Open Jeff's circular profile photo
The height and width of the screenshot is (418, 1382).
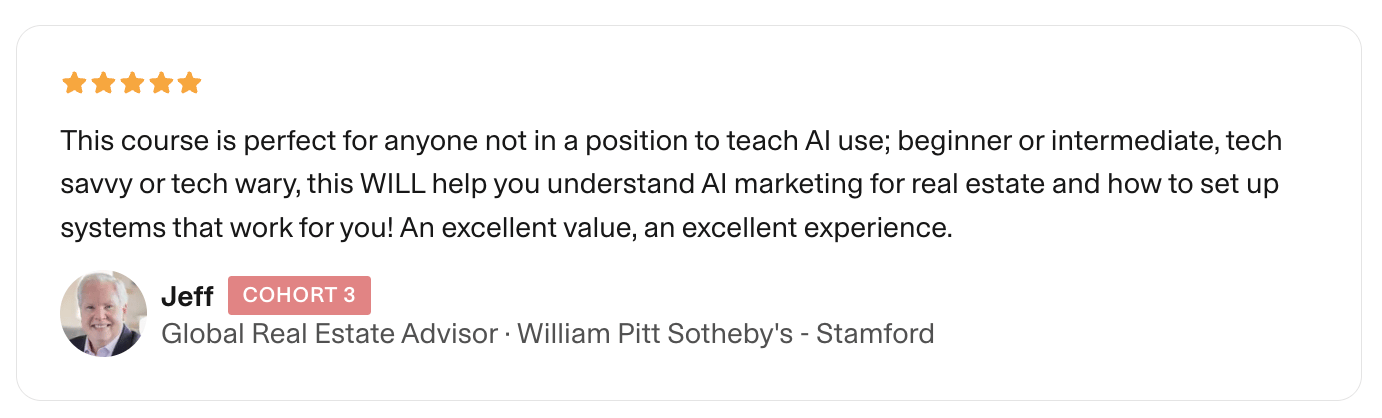click(x=104, y=314)
